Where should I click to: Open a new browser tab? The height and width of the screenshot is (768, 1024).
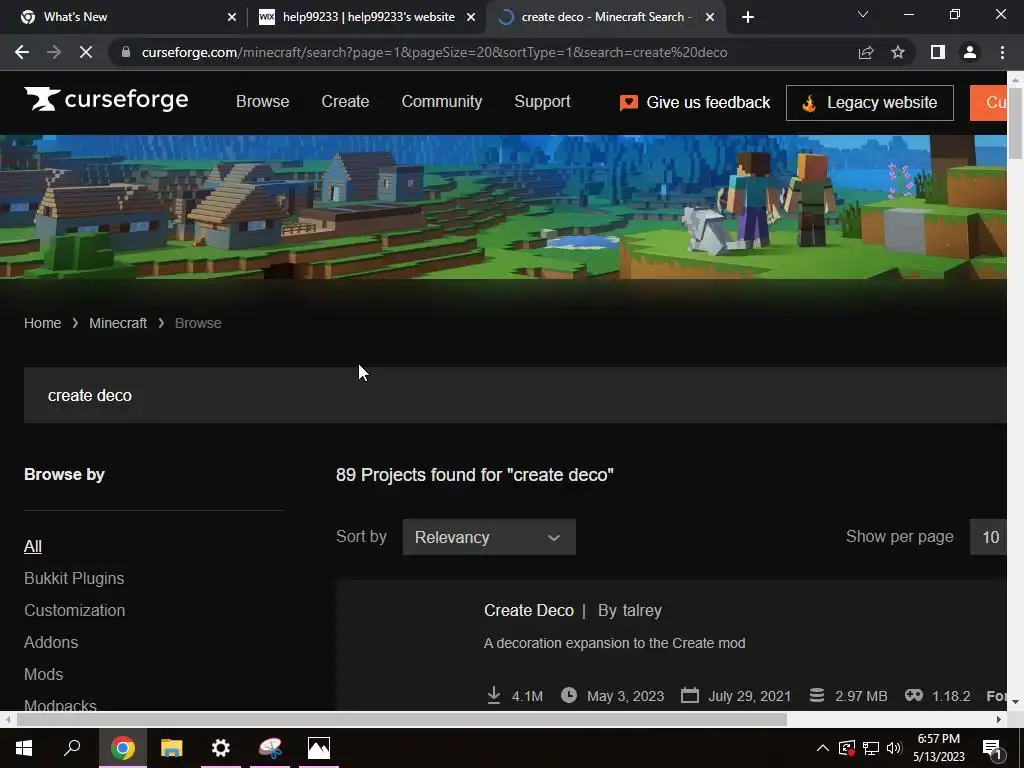click(748, 17)
